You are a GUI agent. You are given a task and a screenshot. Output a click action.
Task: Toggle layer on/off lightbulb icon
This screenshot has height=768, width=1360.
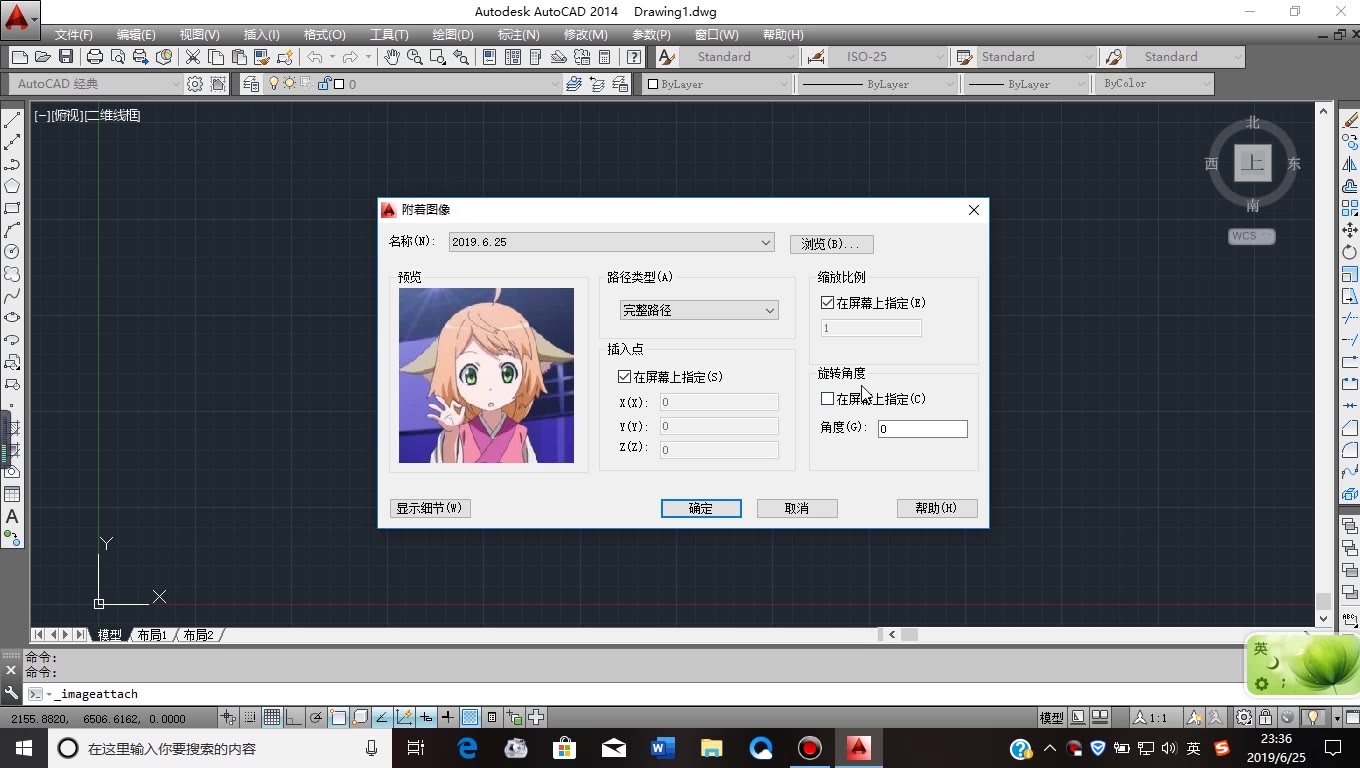coord(274,84)
